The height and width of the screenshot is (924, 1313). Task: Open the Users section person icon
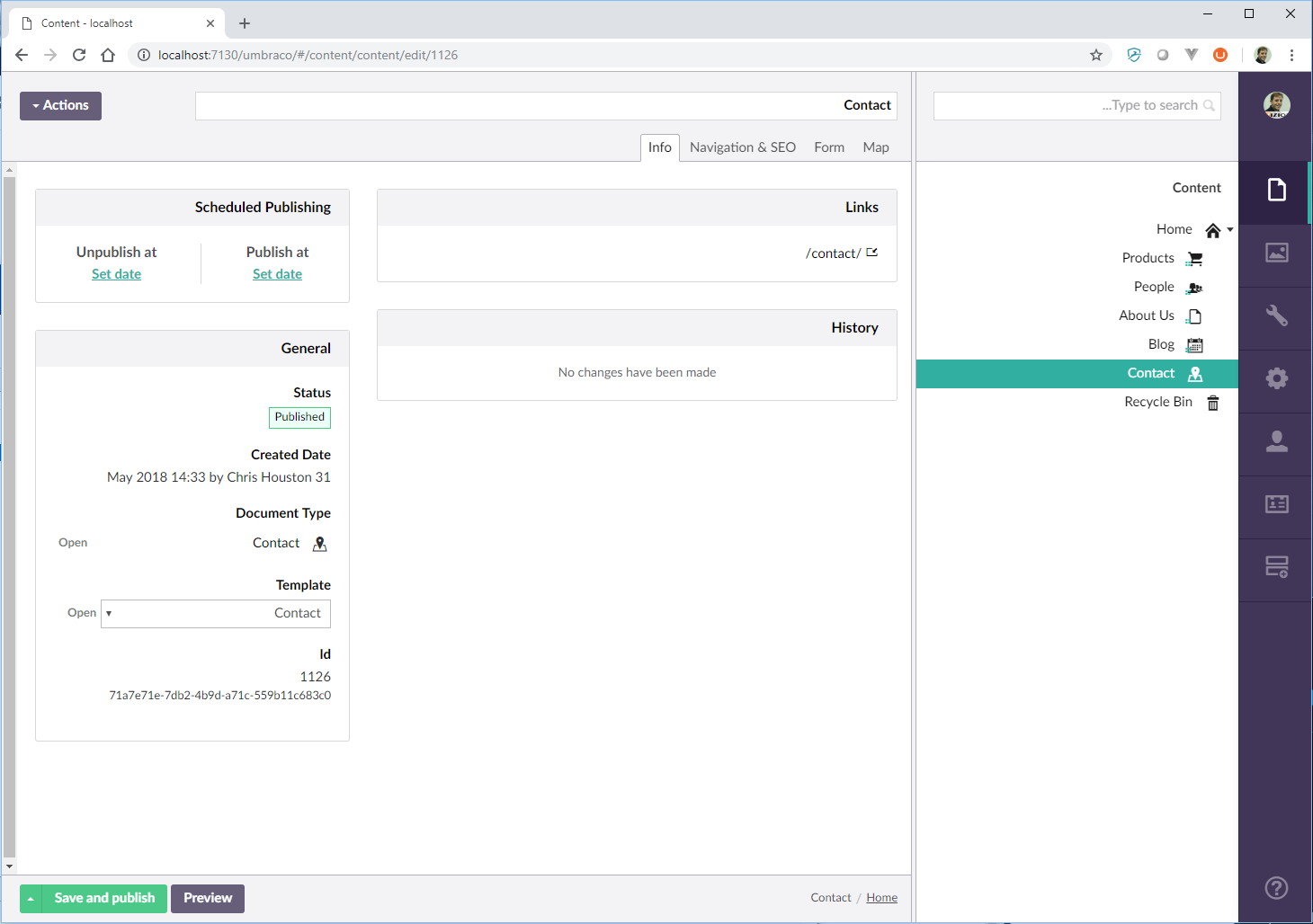pyautogui.click(x=1276, y=441)
